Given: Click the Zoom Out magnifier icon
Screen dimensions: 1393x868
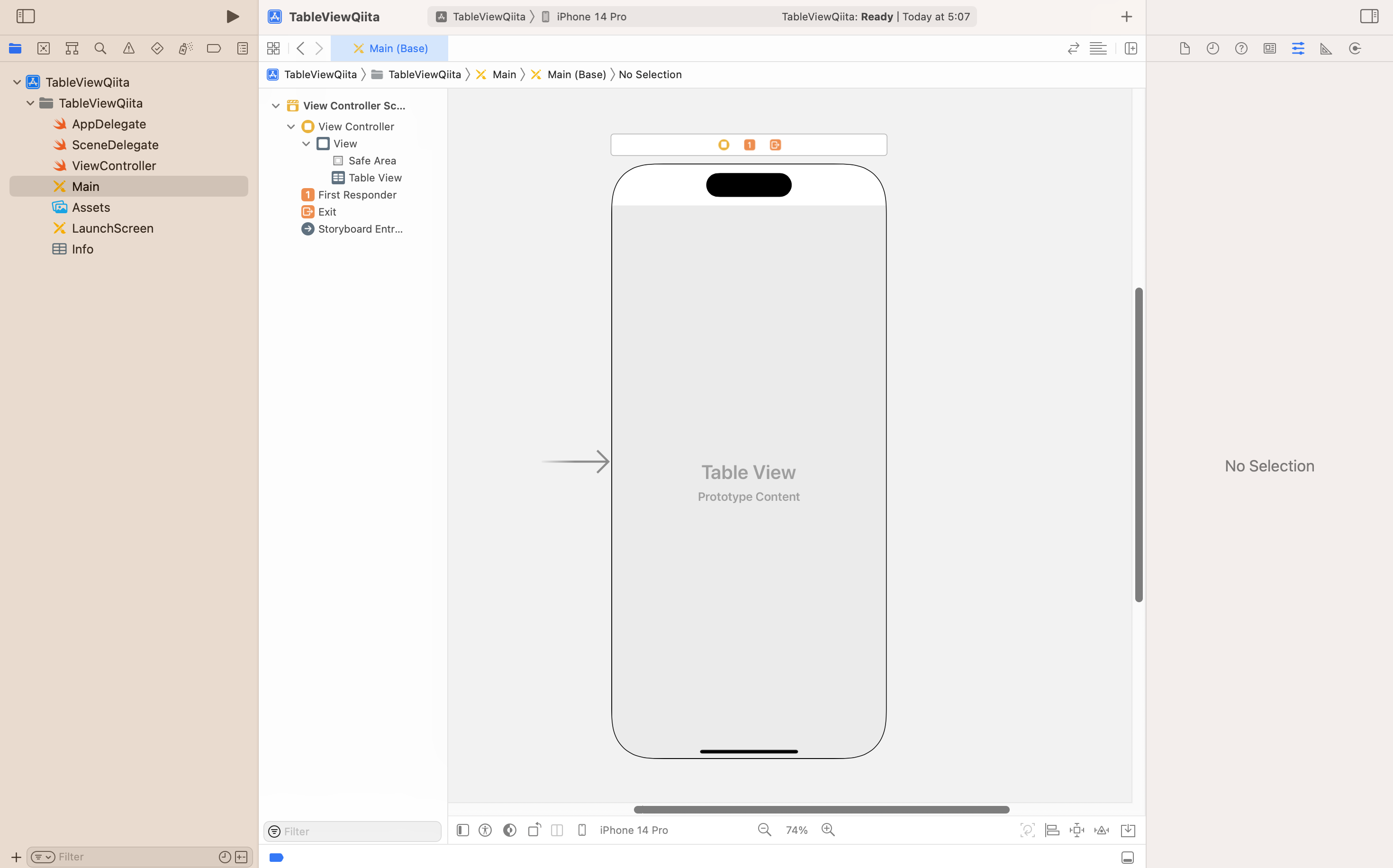Looking at the screenshot, I should [764, 830].
